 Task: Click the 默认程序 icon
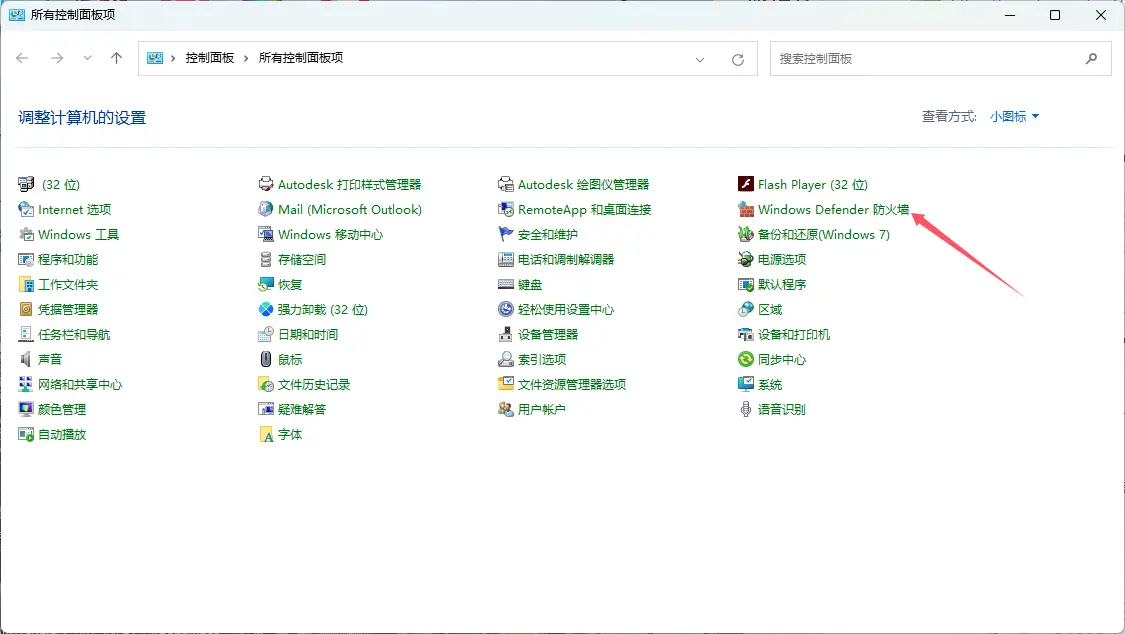point(745,285)
